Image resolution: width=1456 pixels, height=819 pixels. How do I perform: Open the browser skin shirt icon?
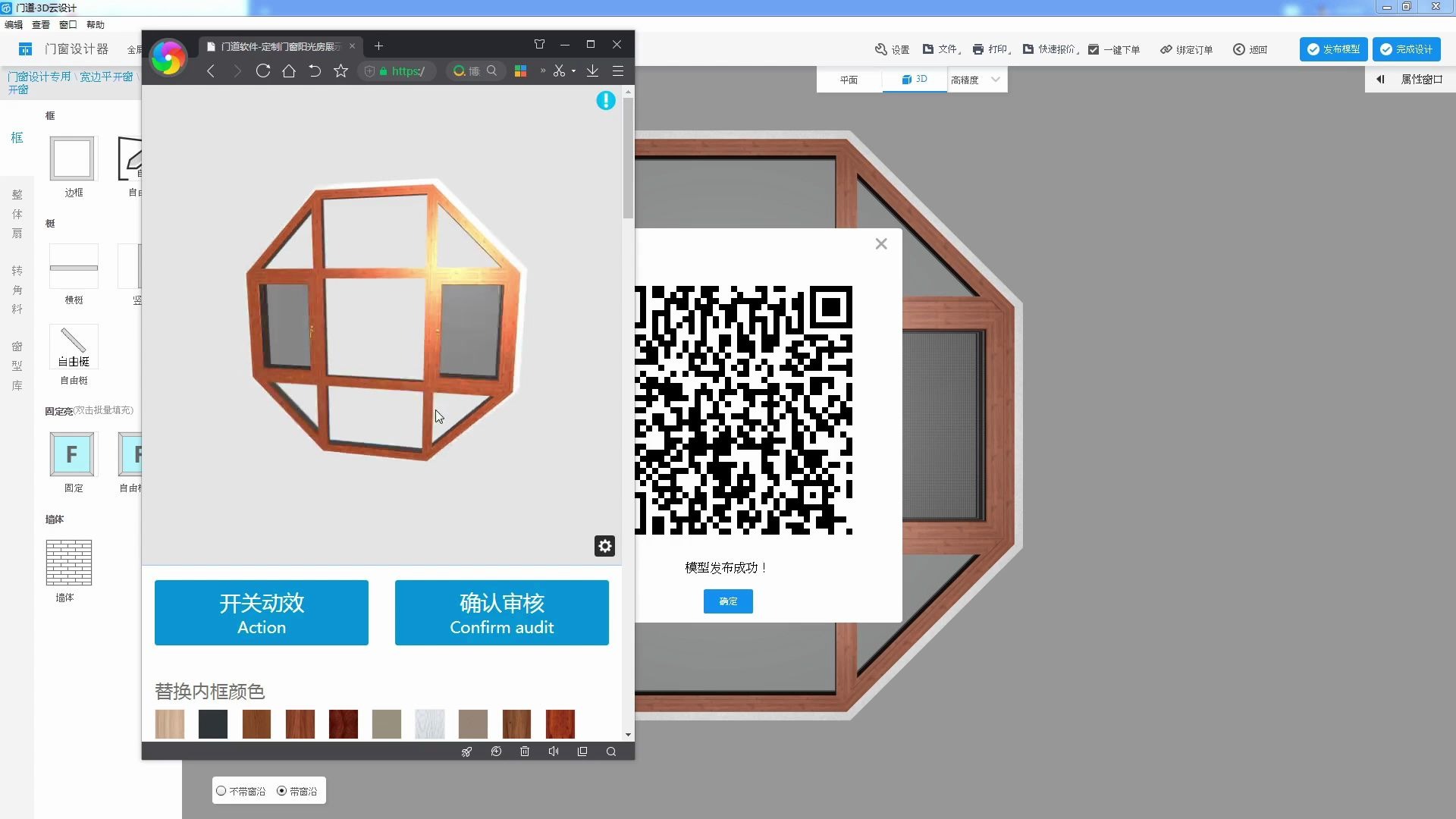539,45
